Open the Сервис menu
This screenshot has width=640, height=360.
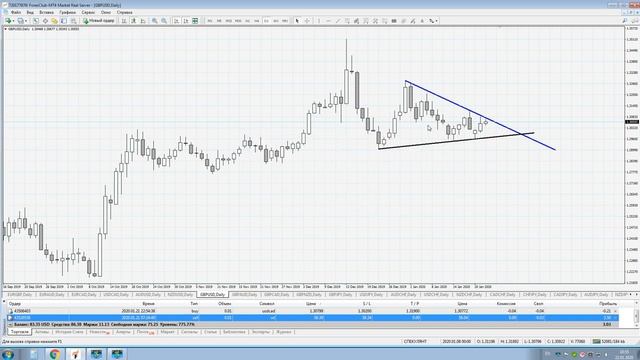[x=88, y=13]
